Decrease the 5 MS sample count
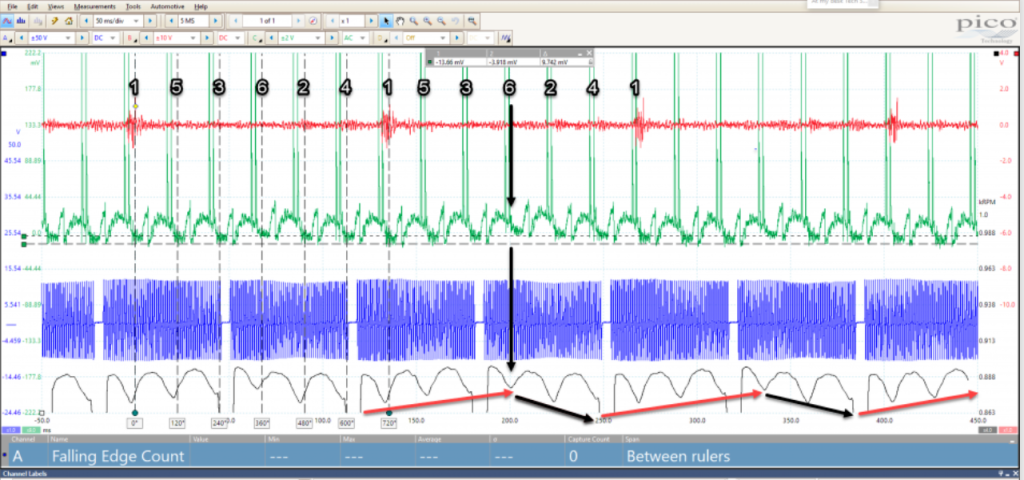 point(171,21)
